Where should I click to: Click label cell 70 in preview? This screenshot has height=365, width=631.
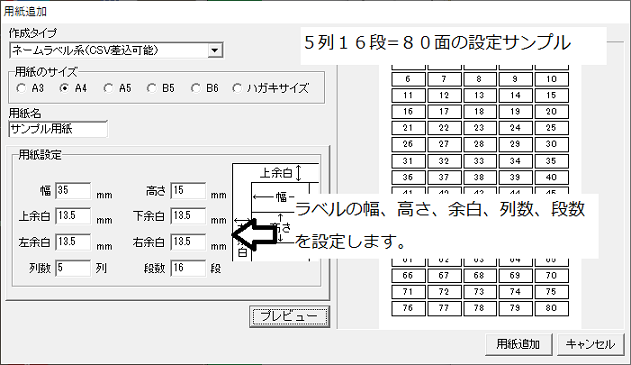point(551,276)
